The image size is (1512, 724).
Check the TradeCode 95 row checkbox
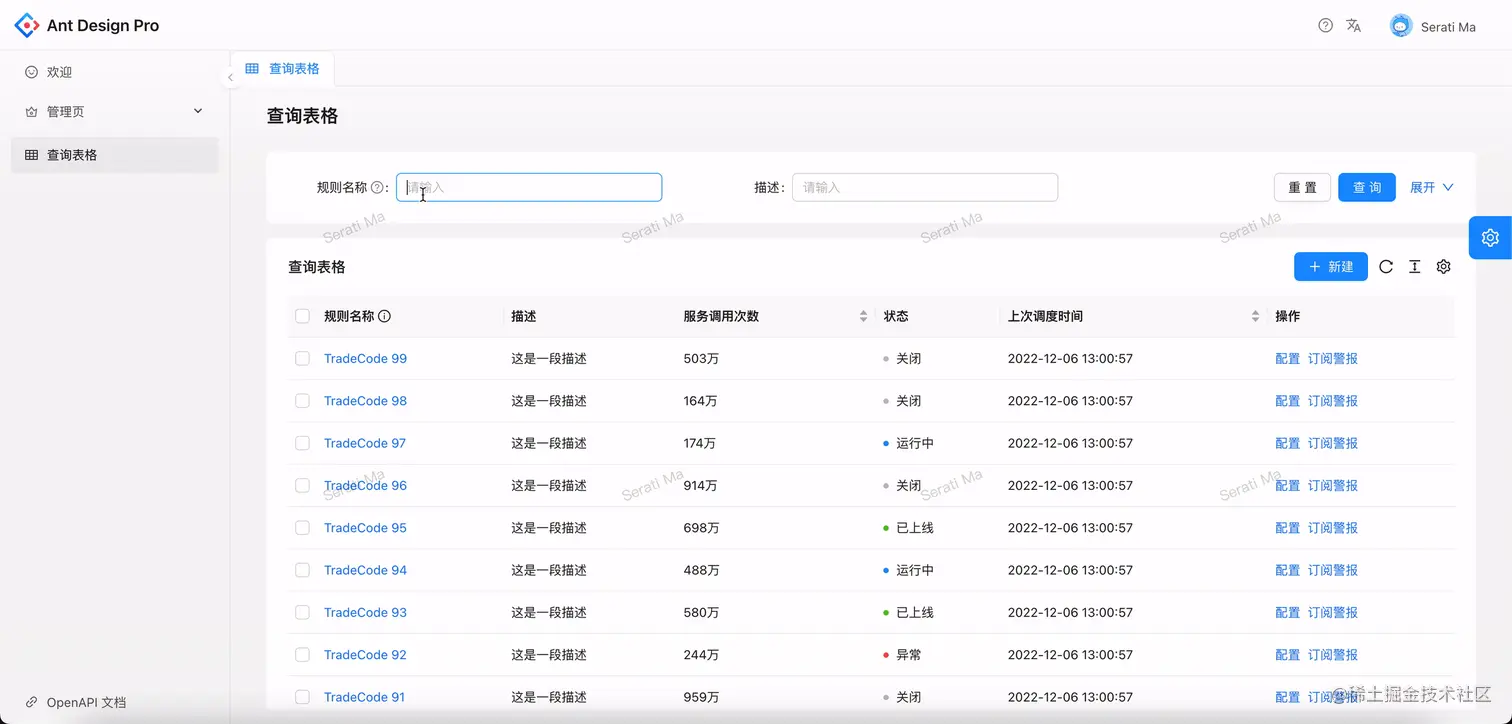click(302, 527)
